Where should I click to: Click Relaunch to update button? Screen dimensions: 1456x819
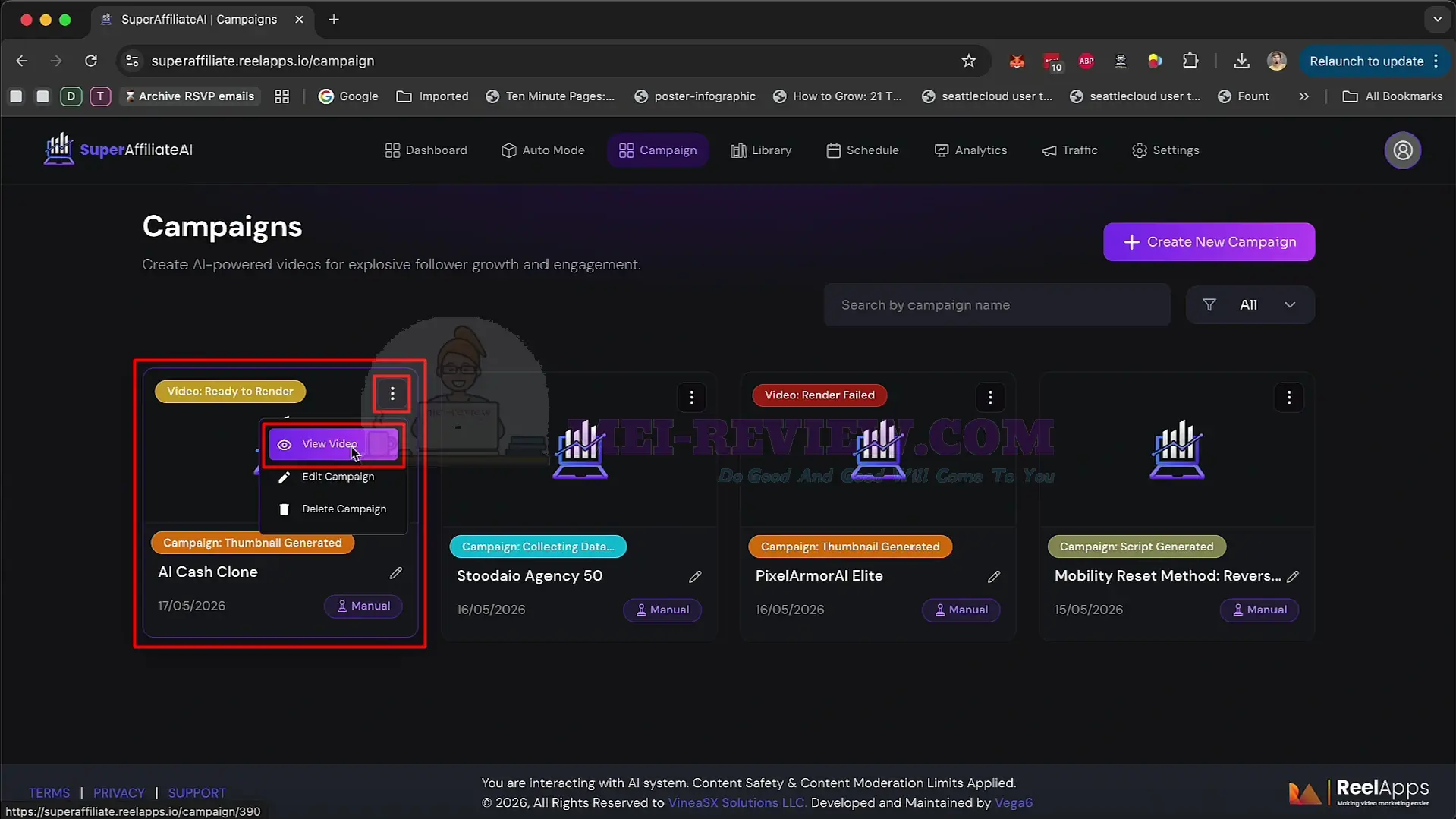(1375, 61)
